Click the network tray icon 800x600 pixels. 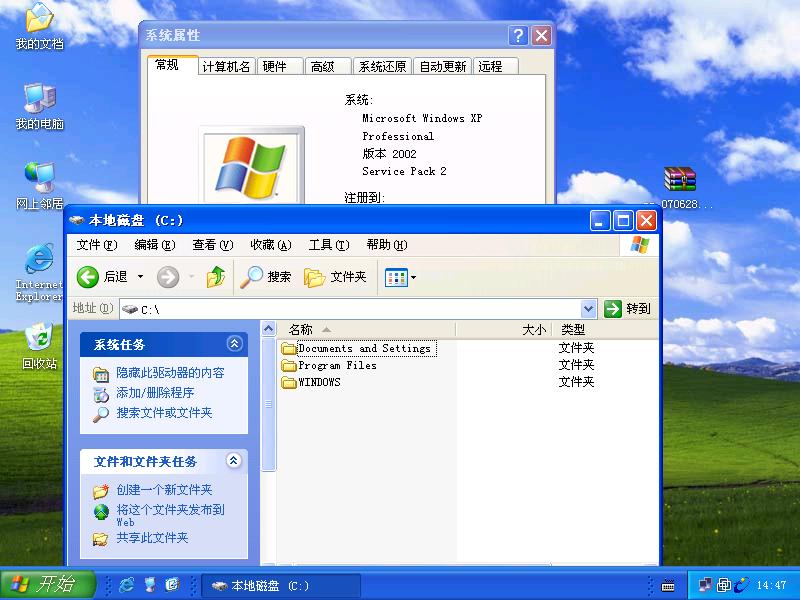coord(705,585)
